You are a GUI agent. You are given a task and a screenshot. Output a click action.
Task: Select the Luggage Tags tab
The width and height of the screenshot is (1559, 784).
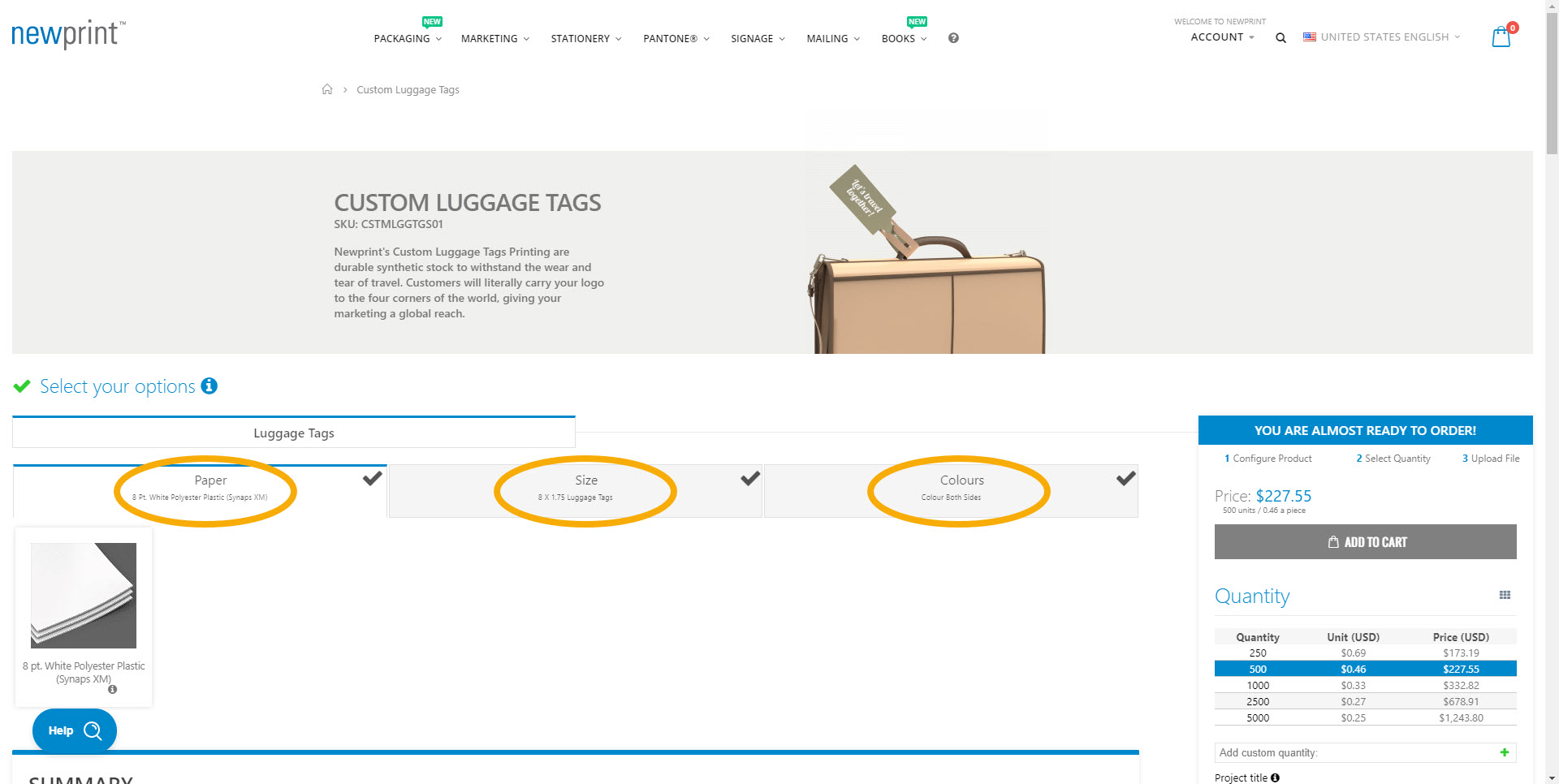[294, 433]
